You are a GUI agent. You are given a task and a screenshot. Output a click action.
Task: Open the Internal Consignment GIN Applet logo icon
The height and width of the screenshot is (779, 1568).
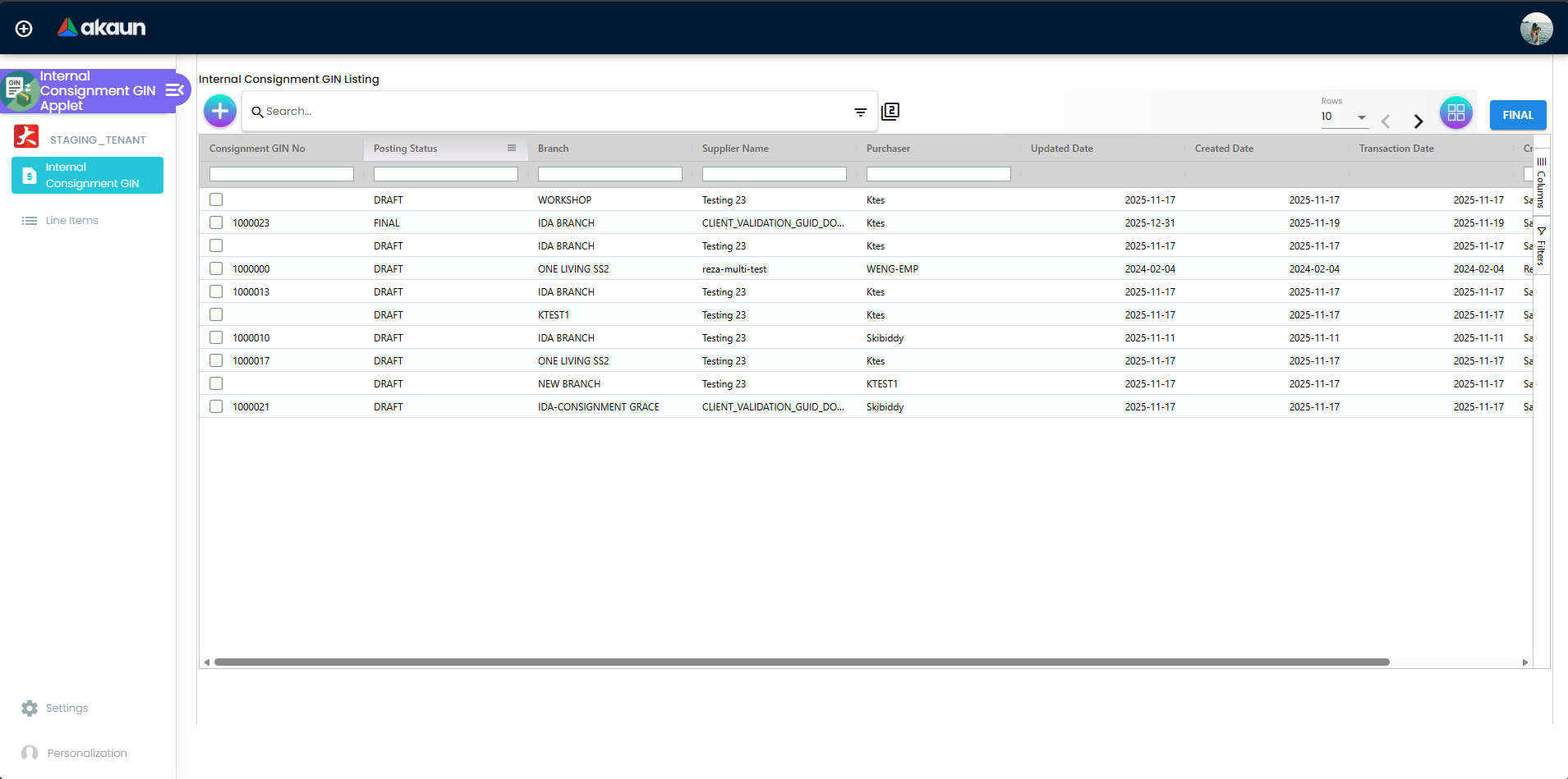(19, 90)
